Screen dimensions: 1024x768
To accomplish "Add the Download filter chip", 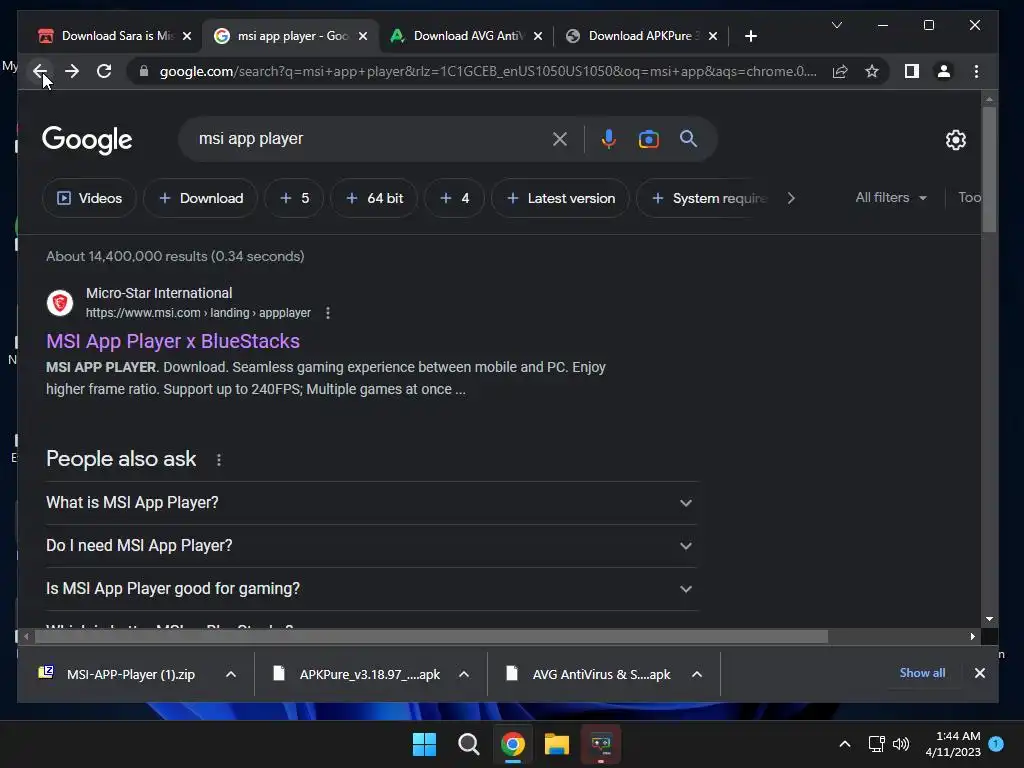I will point(200,198).
